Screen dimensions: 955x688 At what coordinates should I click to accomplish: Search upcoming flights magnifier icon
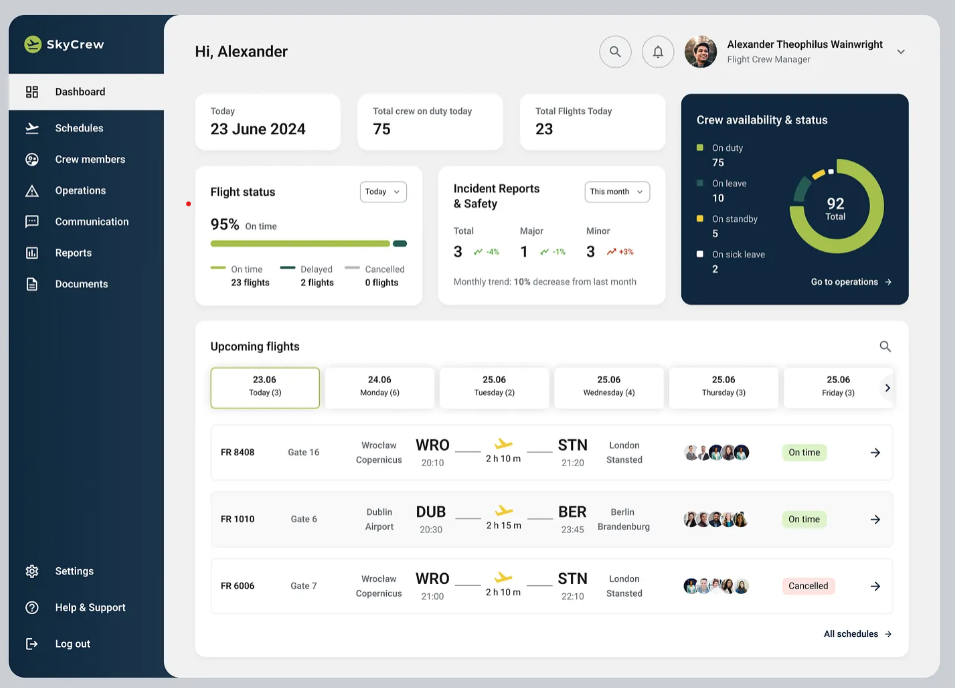pyautogui.click(x=885, y=346)
